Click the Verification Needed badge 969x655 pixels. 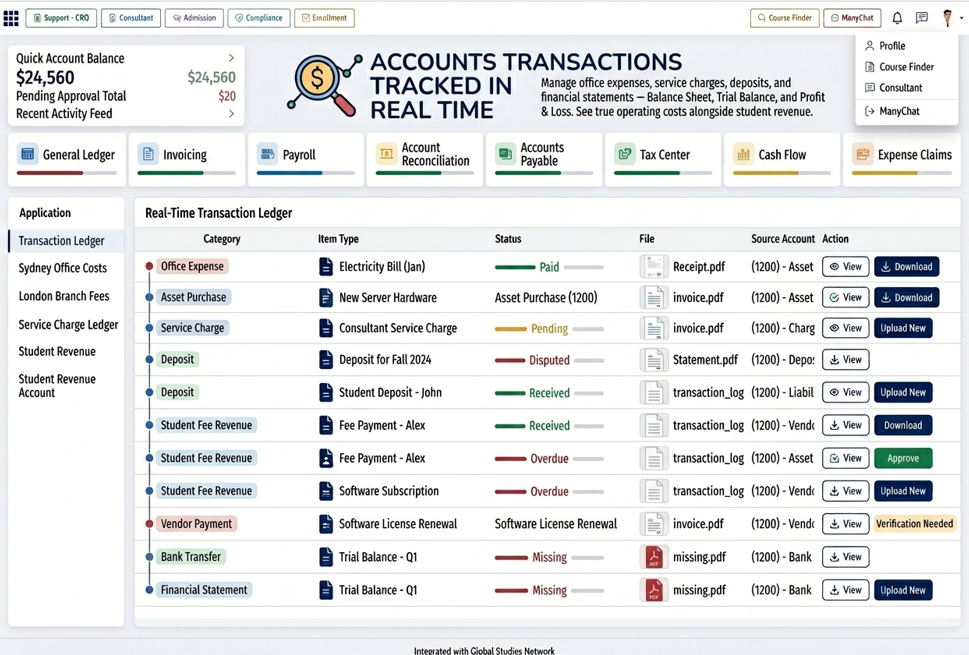pos(915,524)
